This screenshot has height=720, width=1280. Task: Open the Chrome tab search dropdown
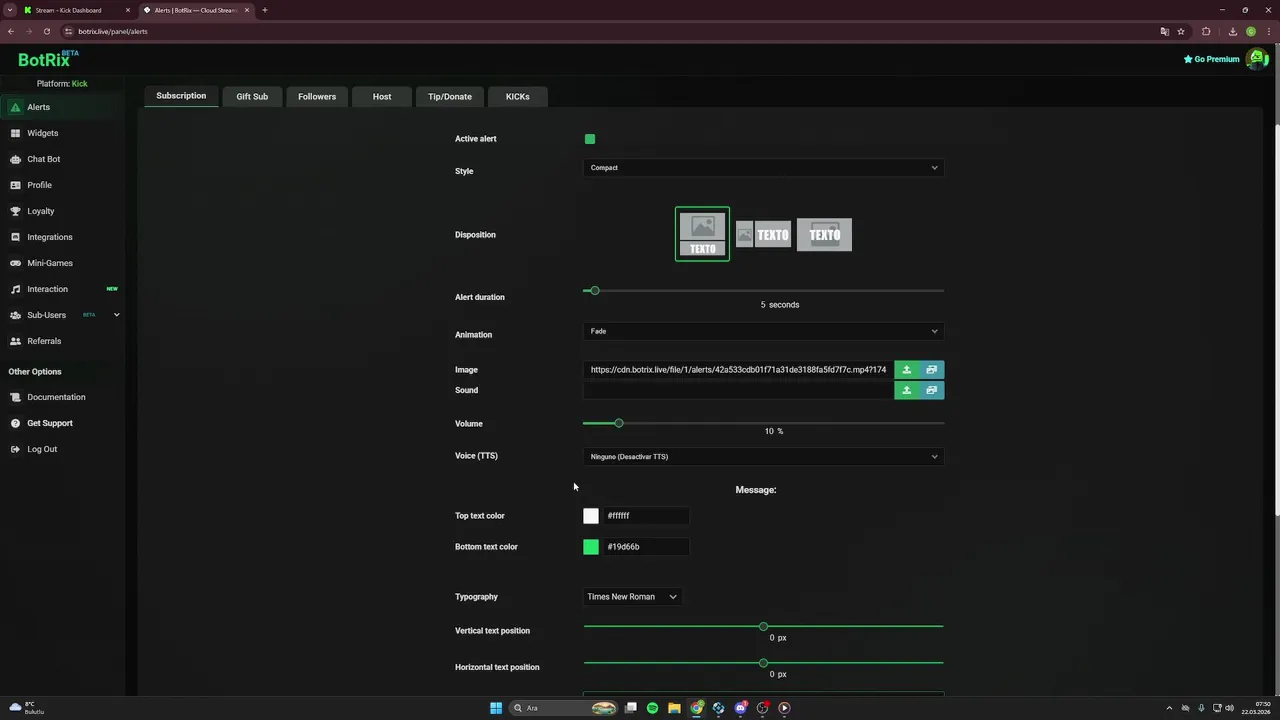[x=9, y=10]
